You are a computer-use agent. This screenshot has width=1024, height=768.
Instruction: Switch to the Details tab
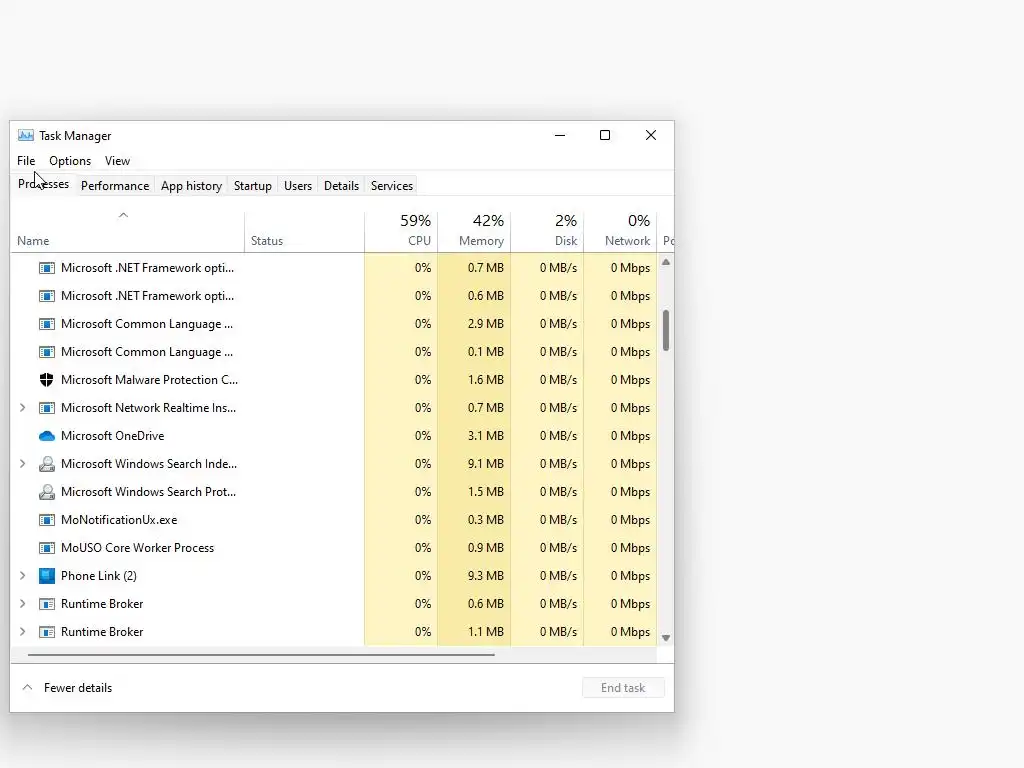(x=342, y=185)
